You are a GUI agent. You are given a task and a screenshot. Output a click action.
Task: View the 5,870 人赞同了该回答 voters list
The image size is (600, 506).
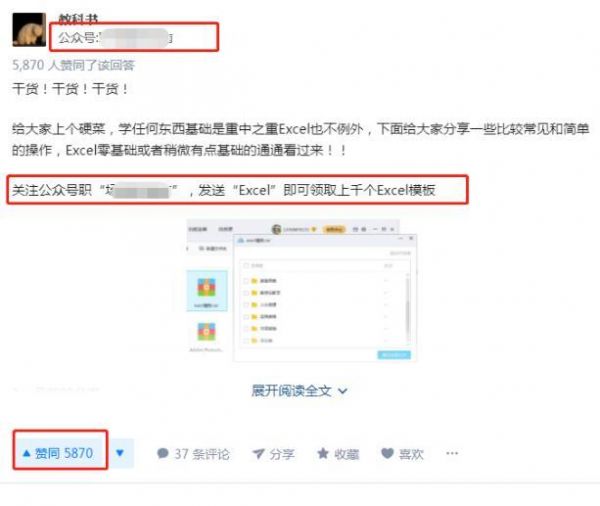73,65
